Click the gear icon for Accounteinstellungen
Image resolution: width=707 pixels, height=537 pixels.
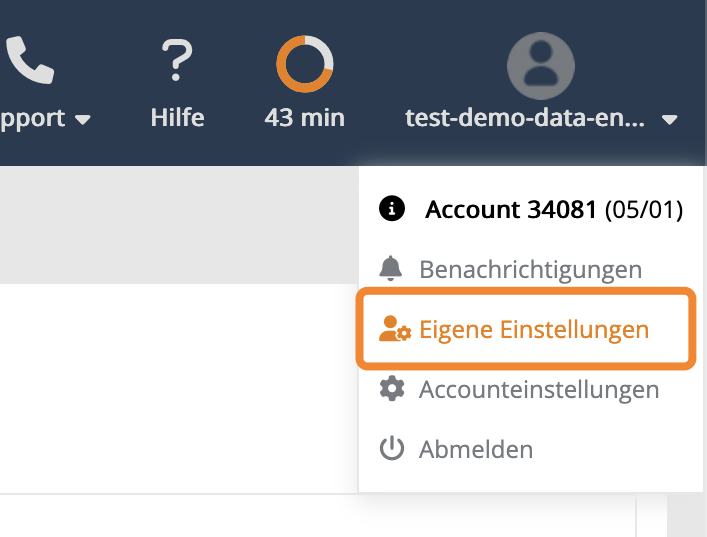392,389
